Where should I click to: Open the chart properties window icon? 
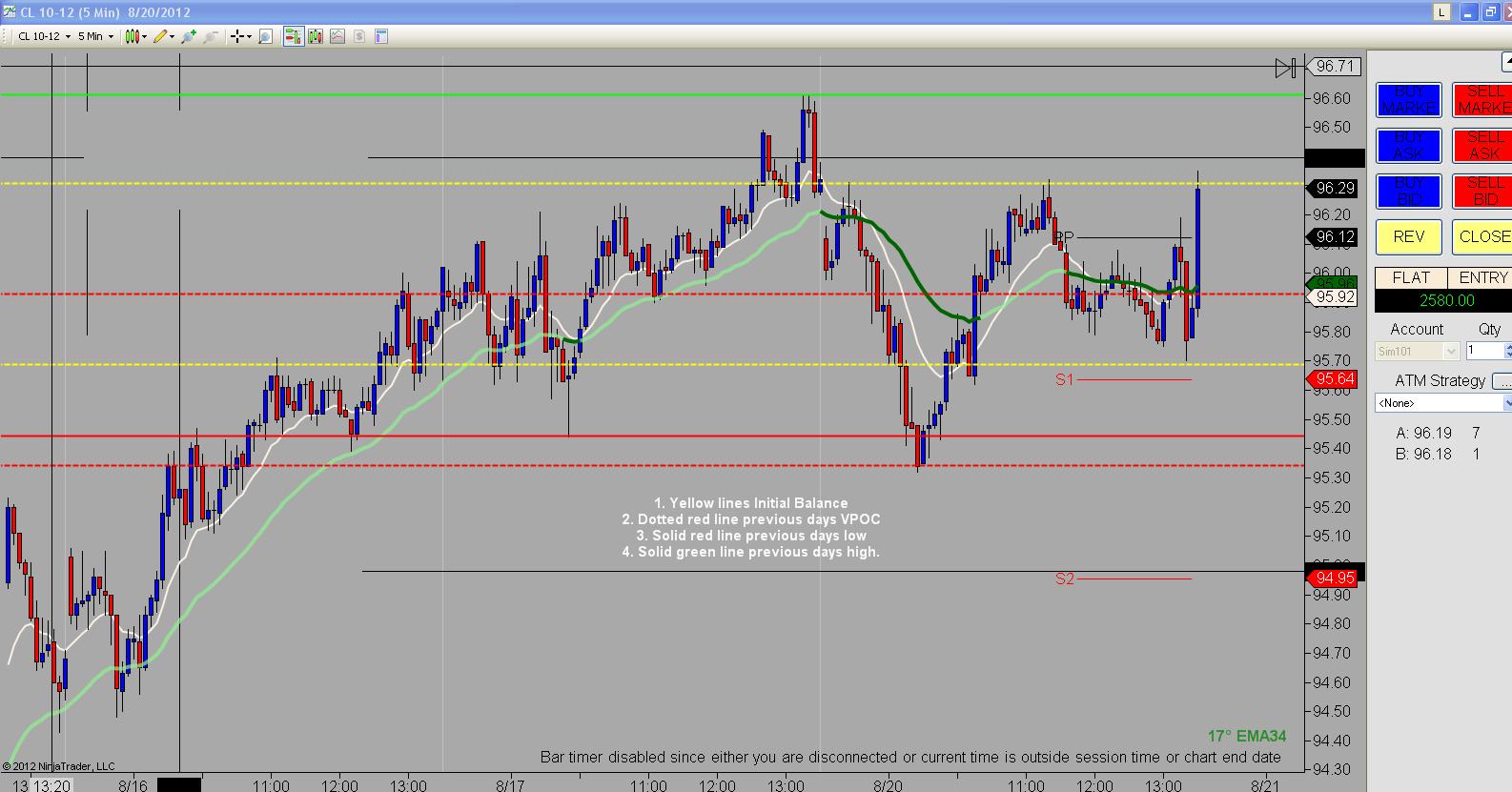coord(381,36)
